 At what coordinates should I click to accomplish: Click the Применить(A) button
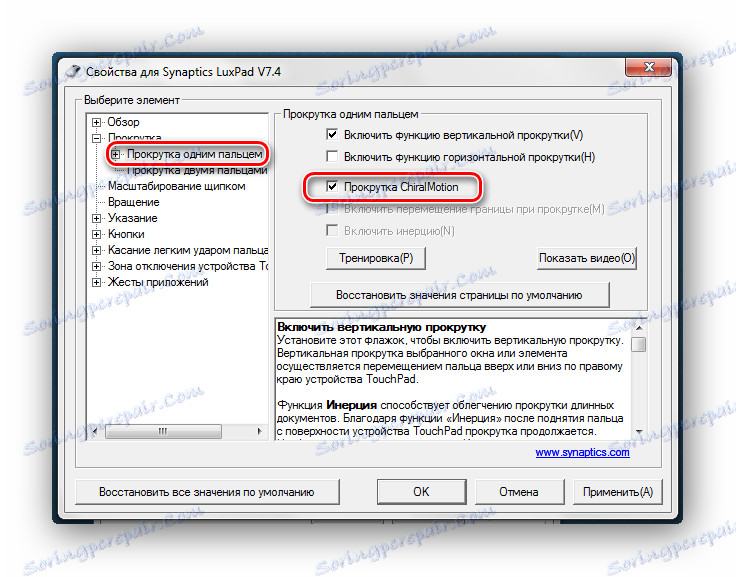[617, 492]
